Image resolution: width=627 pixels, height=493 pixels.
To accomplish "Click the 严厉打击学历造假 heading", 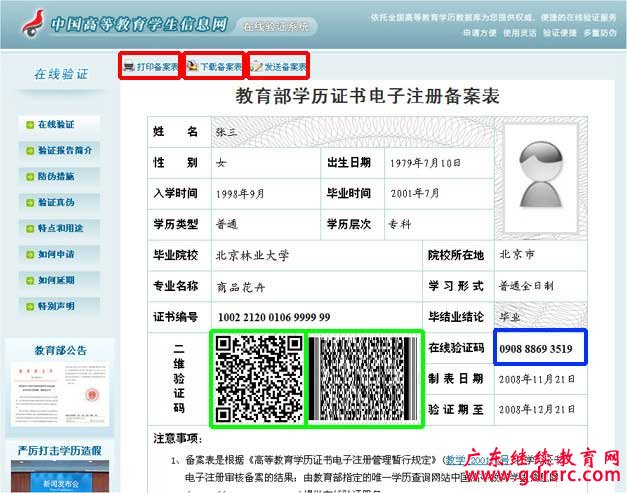I will coord(60,451).
